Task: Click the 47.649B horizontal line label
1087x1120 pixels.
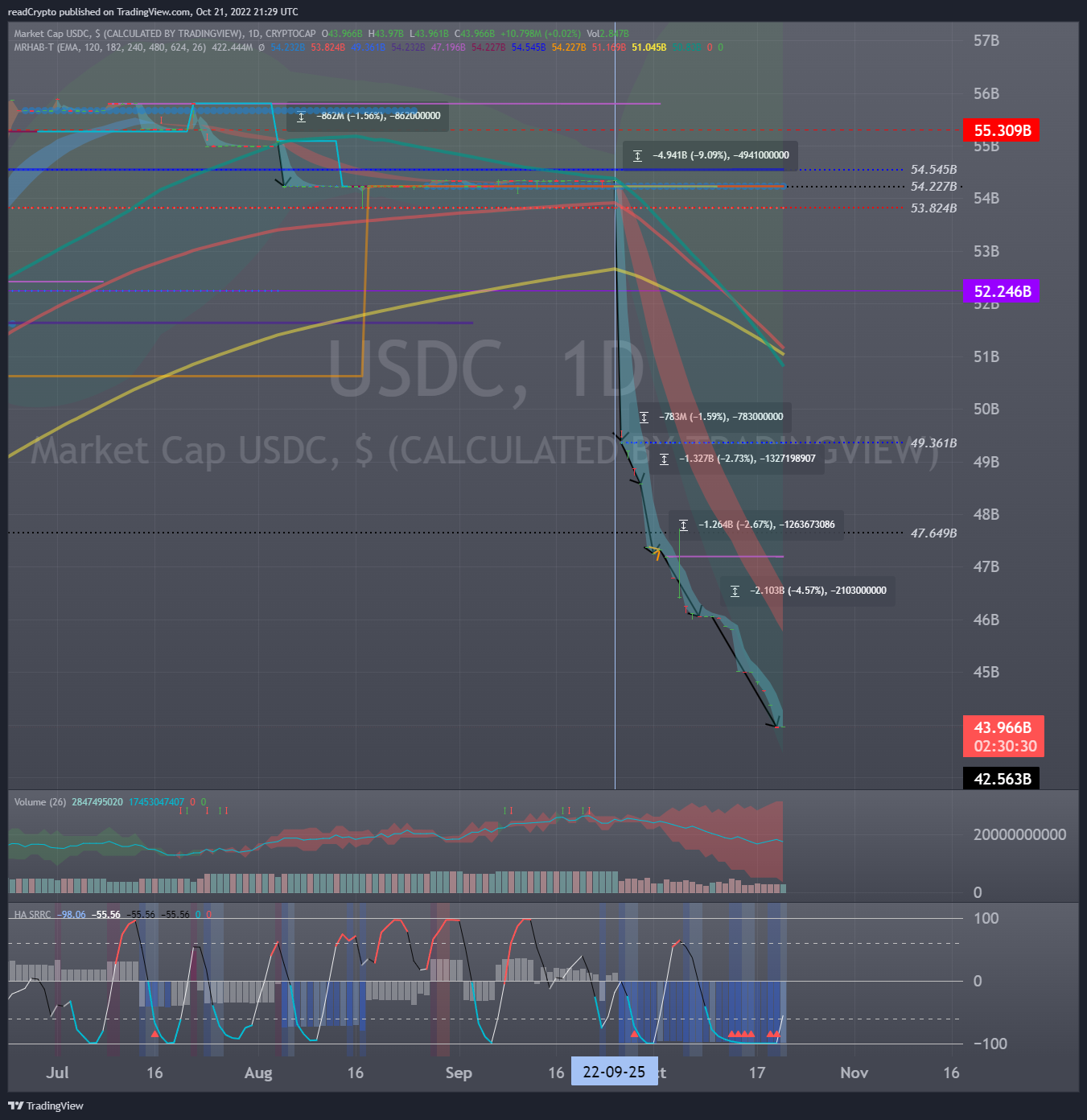Action: coord(934,533)
